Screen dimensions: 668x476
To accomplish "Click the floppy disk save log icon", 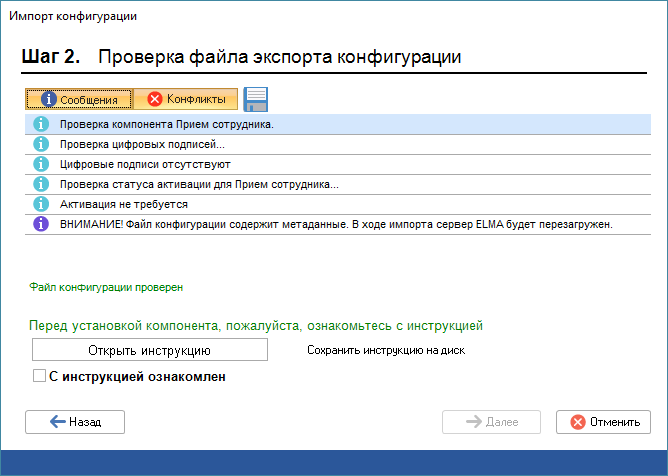I will (x=256, y=99).
